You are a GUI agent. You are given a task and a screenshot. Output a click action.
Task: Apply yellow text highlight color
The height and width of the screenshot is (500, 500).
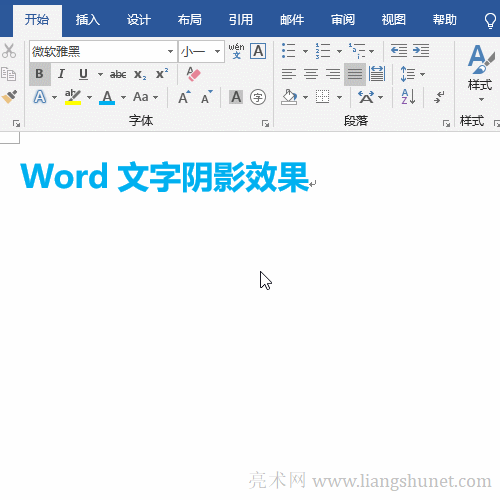coord(73,97)
